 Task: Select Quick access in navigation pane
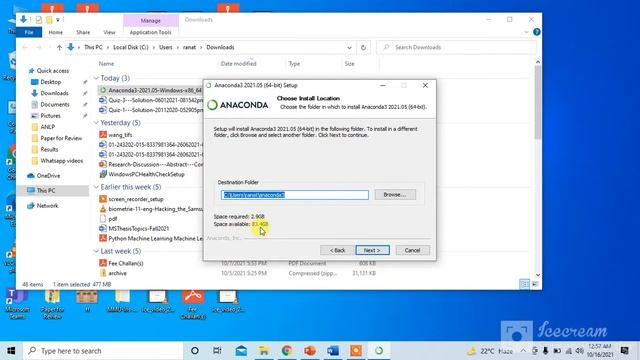(53, 71)
